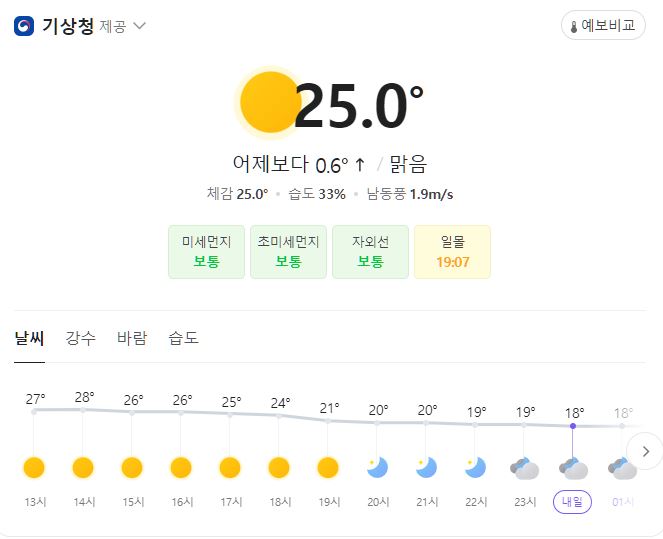Open the 예보비교 forecast comparison button
663x539 pixels.
pyautogui.click(x=603, y=25)
